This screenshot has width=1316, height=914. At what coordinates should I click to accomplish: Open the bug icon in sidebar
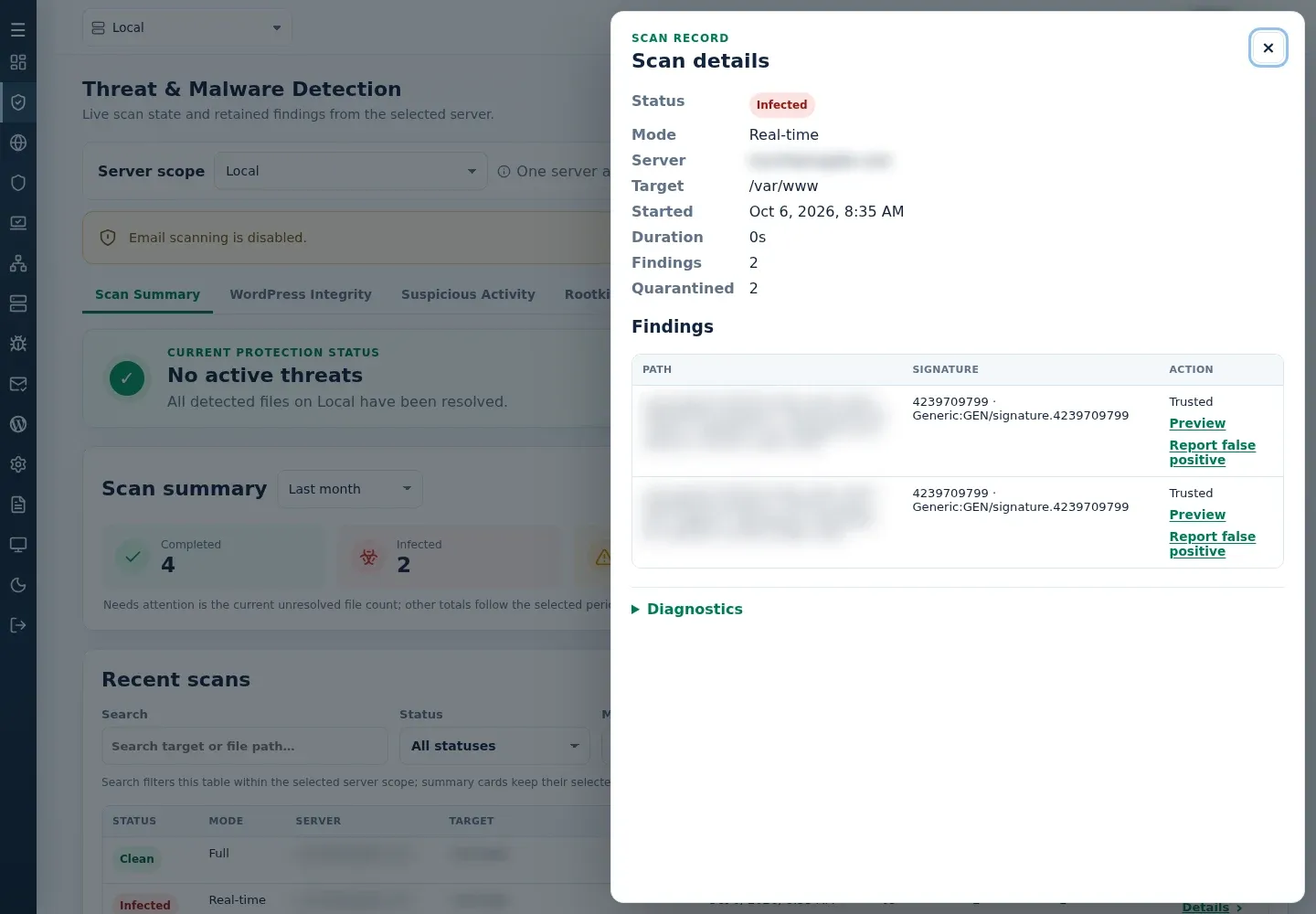[x=18, y=344]
